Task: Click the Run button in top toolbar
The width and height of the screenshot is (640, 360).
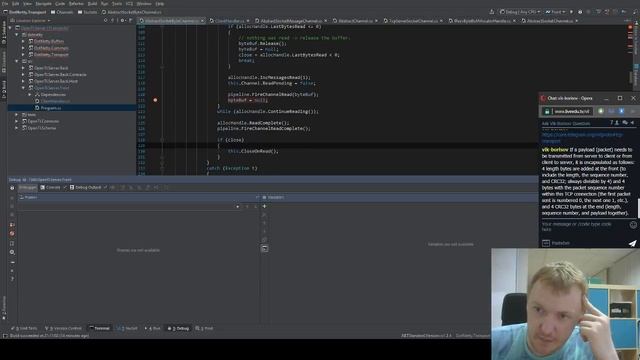Action: tap(571, 12)
